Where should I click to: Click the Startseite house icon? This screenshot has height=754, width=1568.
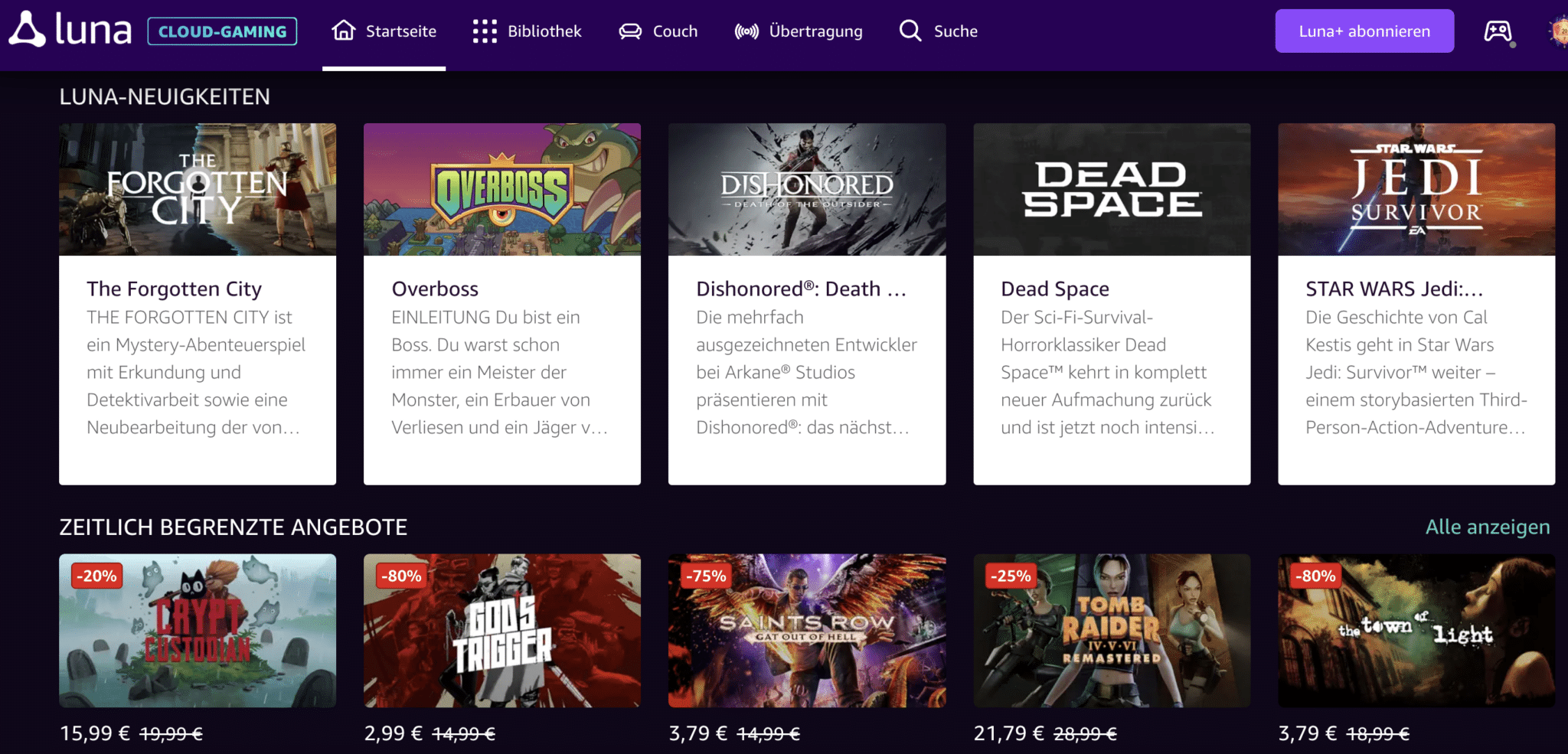(344, 31)
